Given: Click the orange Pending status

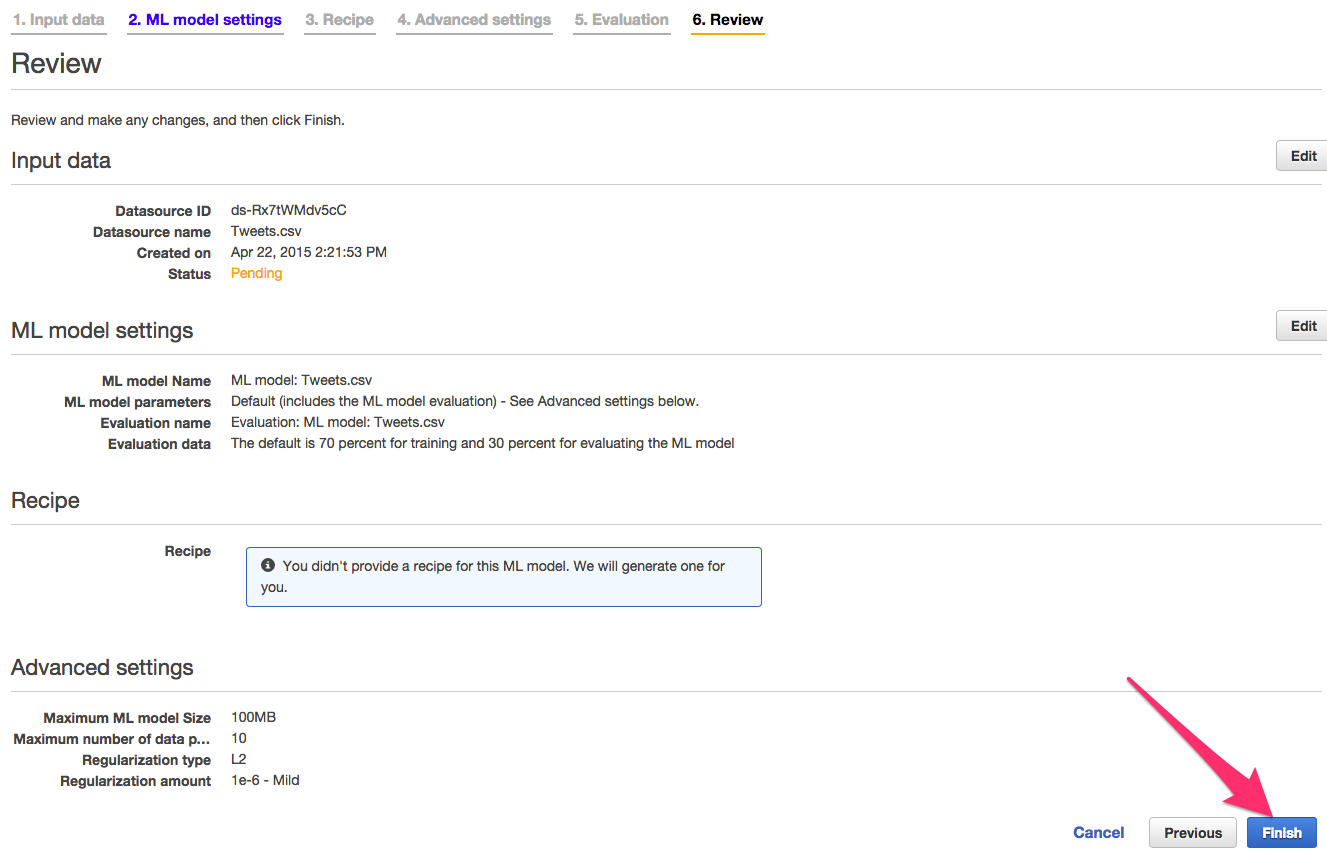Looking at the screenshot, I should (256, 273).
